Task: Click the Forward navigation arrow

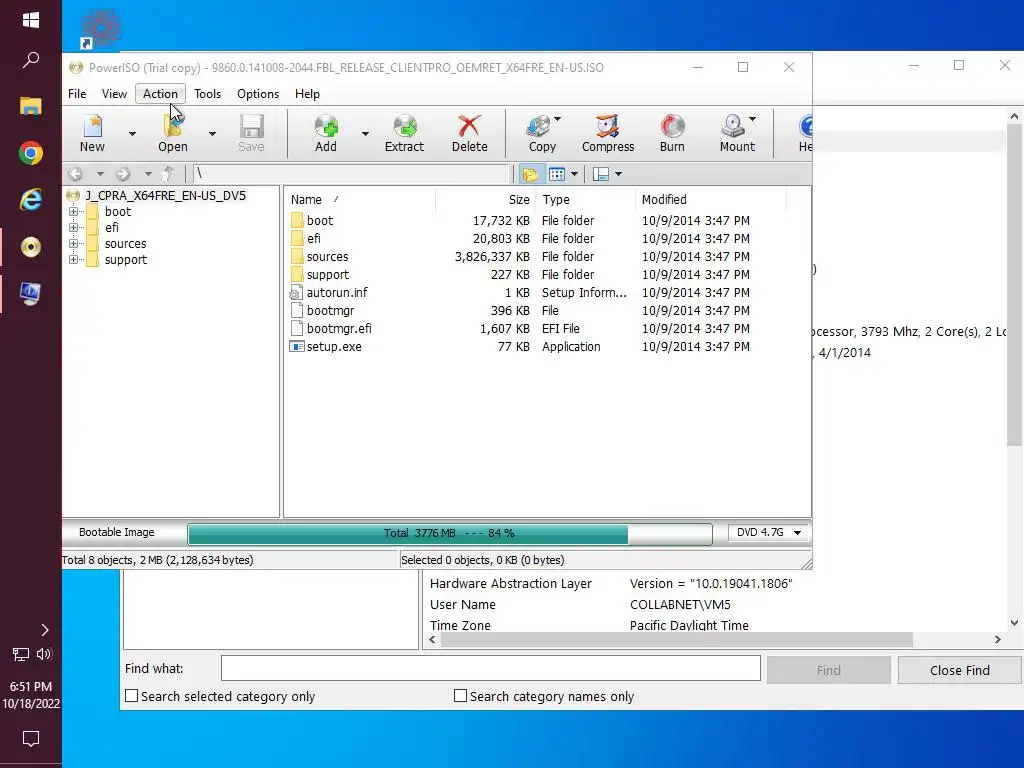Action: pyautogui.click(x=123, y=174)
